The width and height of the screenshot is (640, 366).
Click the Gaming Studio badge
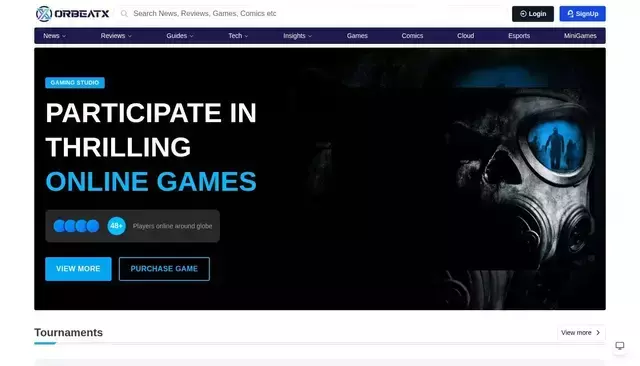(75, 83)
